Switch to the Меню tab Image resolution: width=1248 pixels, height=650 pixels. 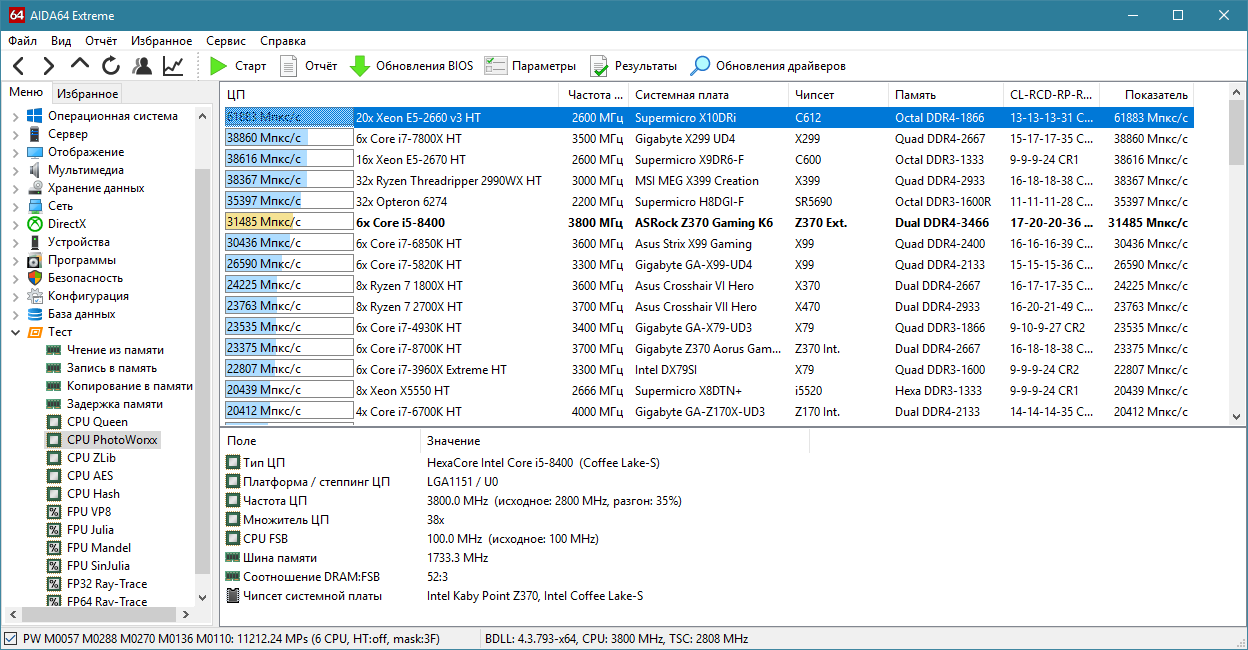[26, 92]
